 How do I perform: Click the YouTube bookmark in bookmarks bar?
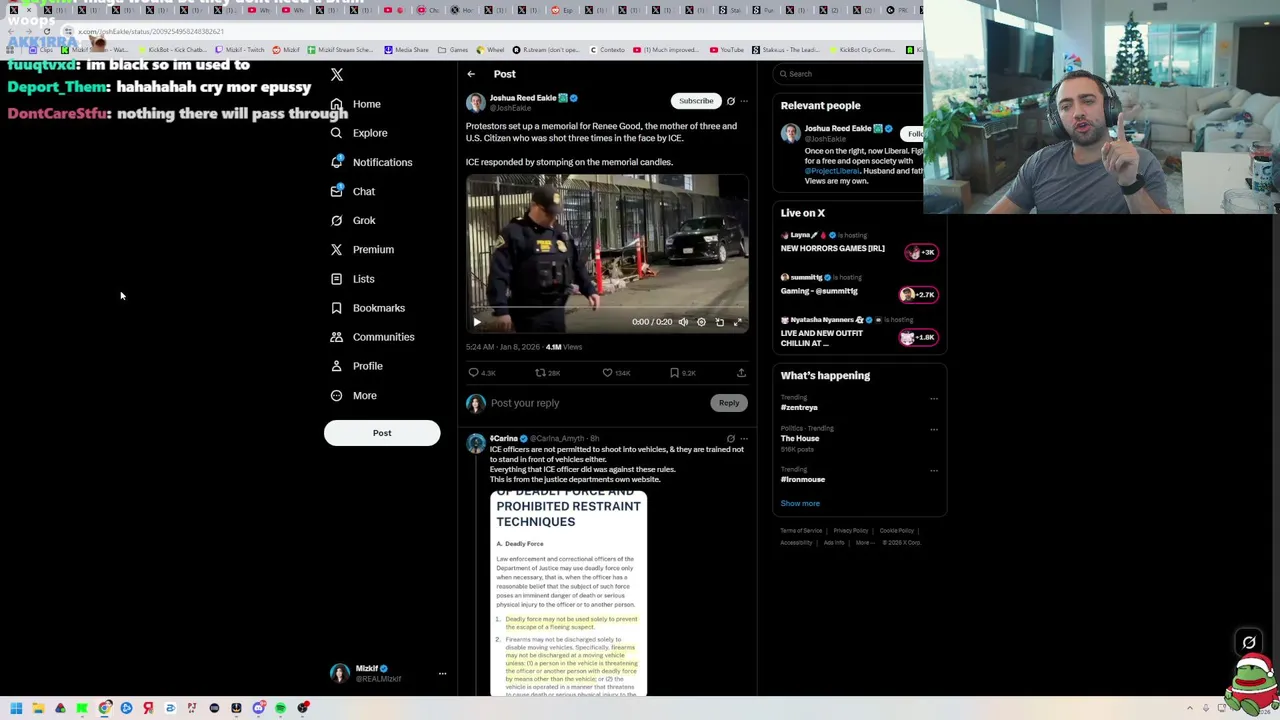pyautogui.click(x=727, y=50)
